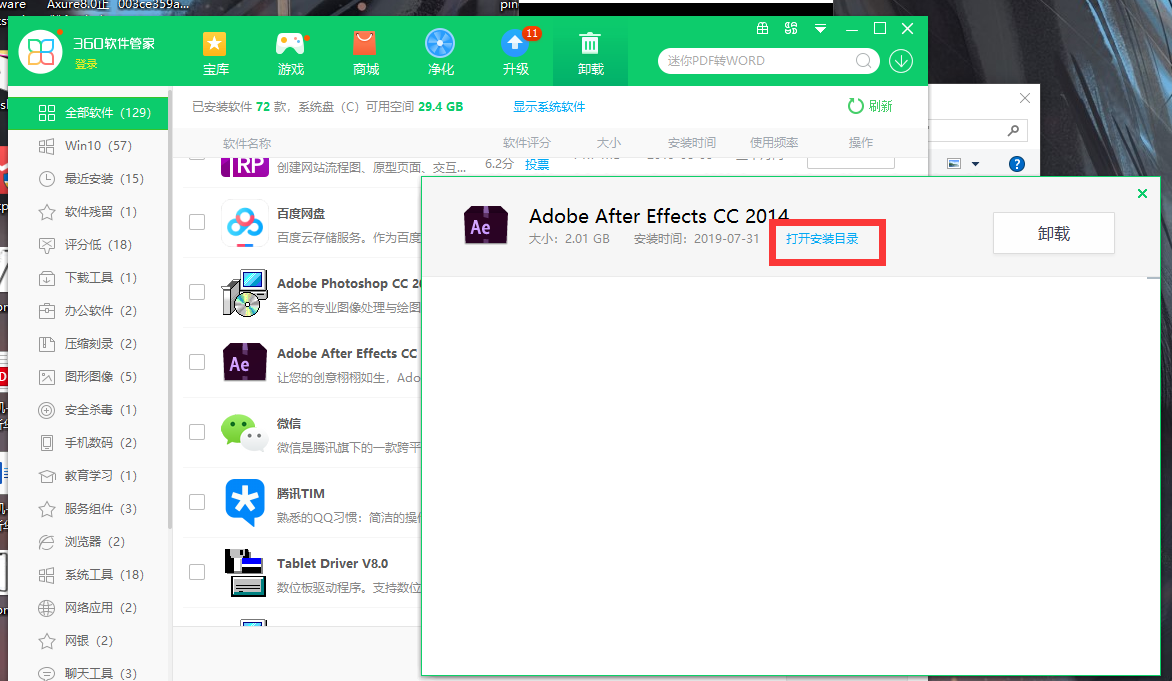Select the 卸载 trash can tab
The image size is (1172, 681).
tap(590, 53)
